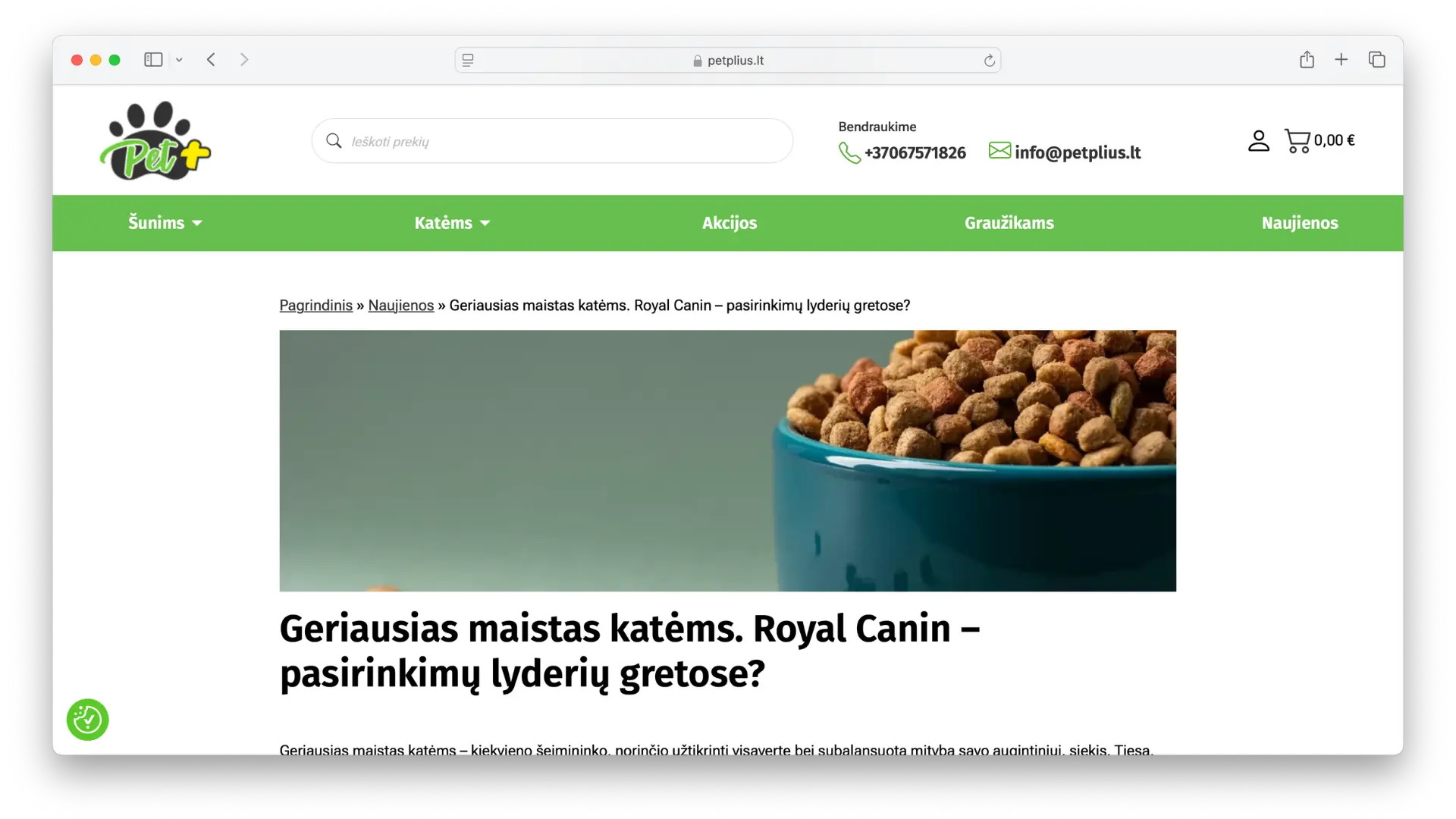Click the Pet+ paw logo
This screenshot has height=819, width=1456.
(155, 141)
